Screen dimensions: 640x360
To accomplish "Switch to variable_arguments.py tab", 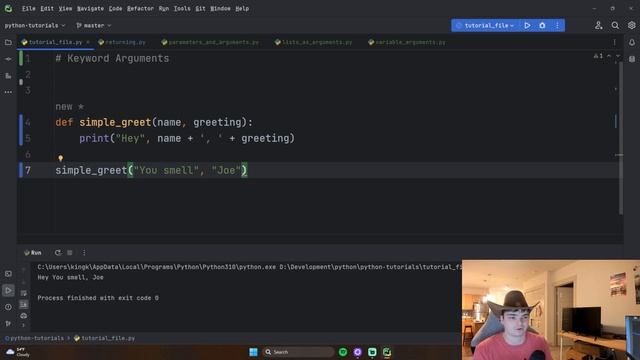I will [407, 42].
